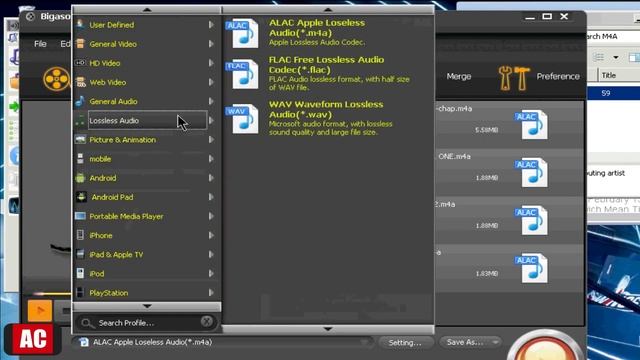
Task: Expand the iPad & Apple TV submenu arrow
Action: coord(211,254)
